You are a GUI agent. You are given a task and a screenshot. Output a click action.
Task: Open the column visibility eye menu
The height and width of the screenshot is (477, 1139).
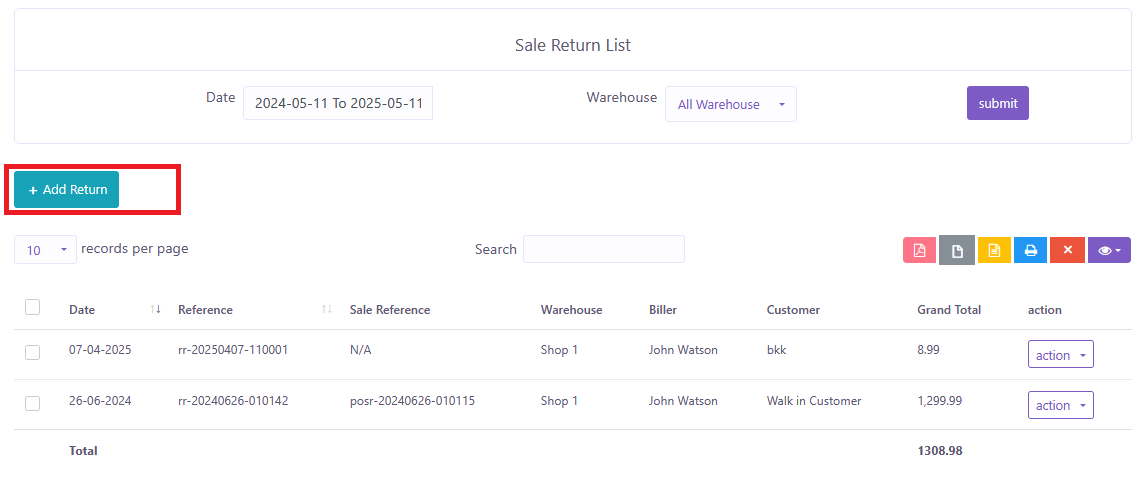coord(1109,250)
